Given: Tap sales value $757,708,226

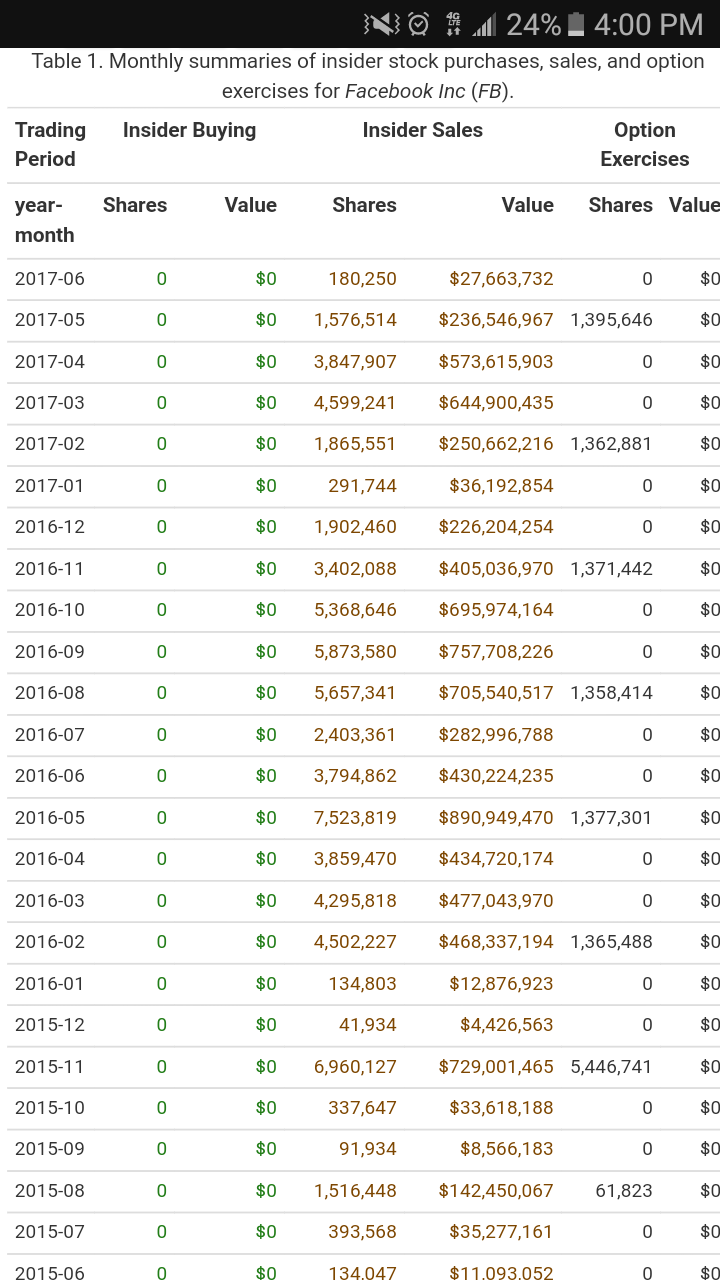Looking at the screenshot, I should click(x=496, y=652).
